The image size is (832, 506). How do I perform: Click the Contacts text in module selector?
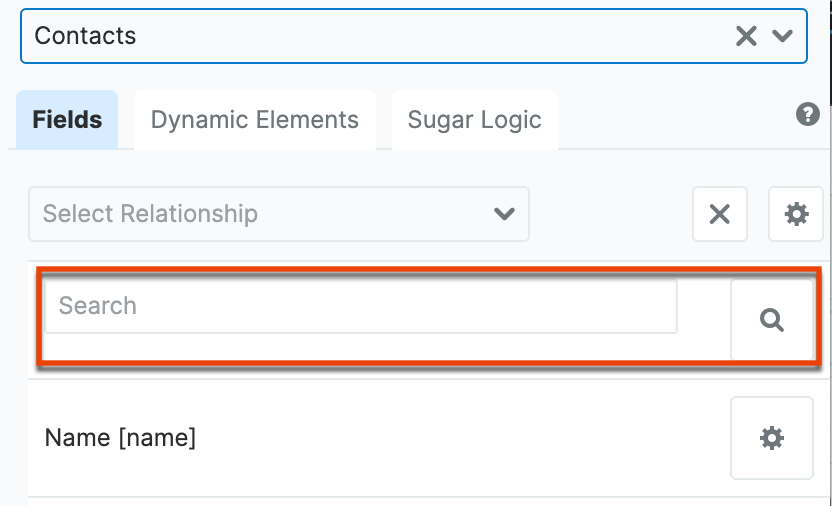pyautogui.click(x=85, y=36)
